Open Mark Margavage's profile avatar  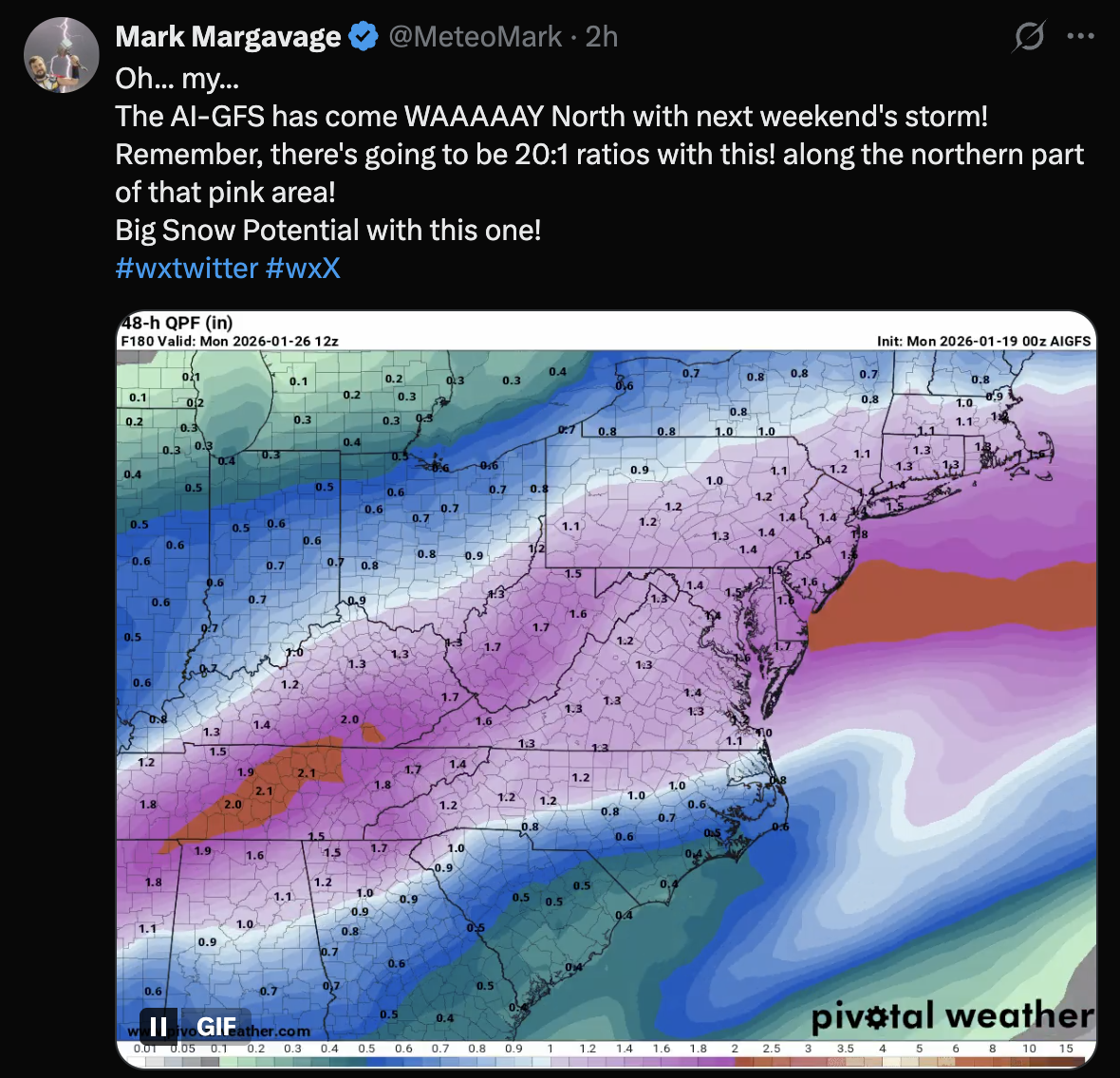[x=61, y=54]
